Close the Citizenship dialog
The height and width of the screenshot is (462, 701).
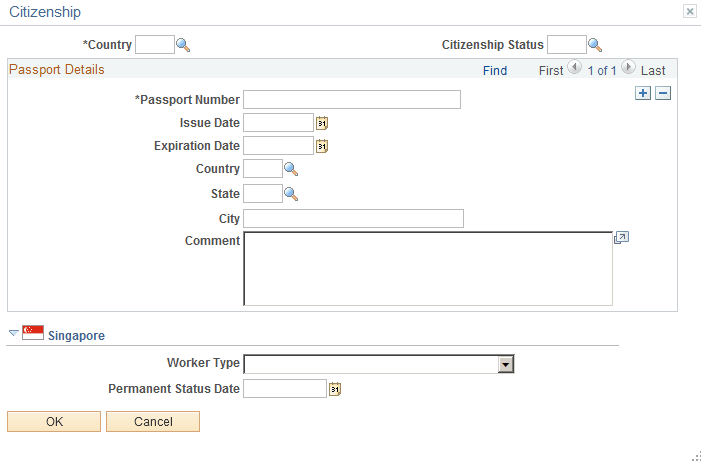(690, 11)
